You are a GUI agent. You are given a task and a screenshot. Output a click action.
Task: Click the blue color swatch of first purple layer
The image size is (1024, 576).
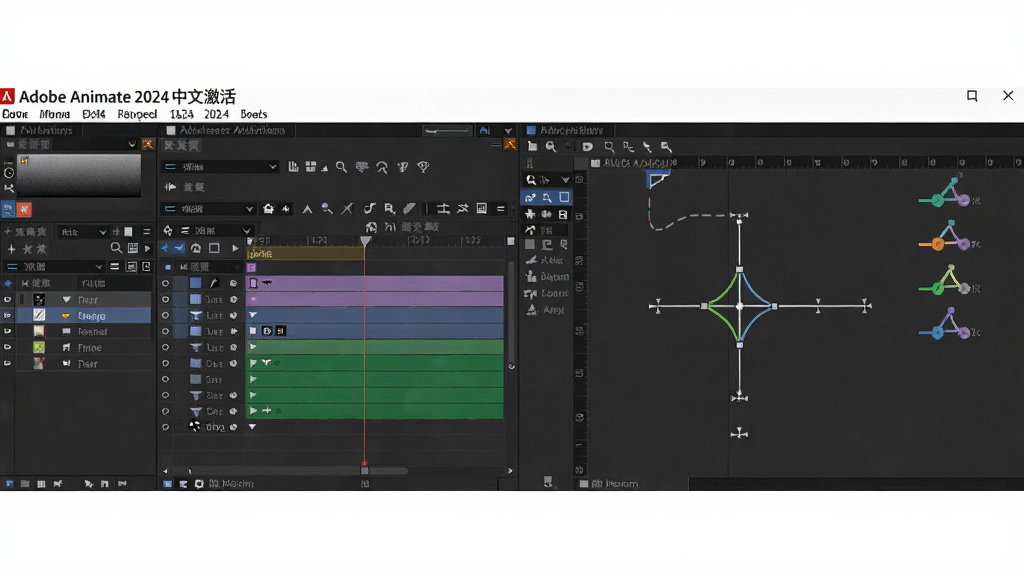tap(195, 283)
